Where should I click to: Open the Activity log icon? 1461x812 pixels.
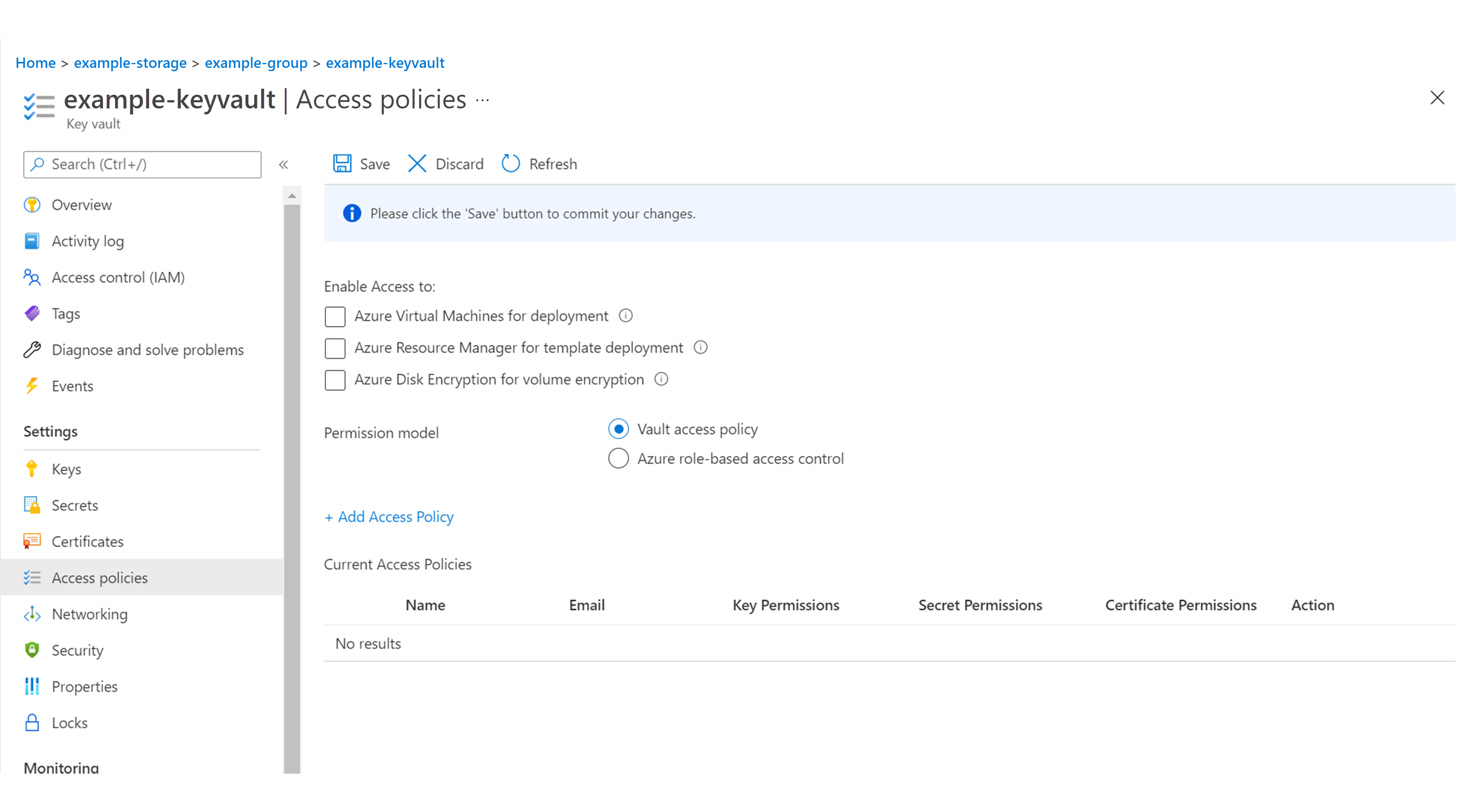(x=32, y=240)
